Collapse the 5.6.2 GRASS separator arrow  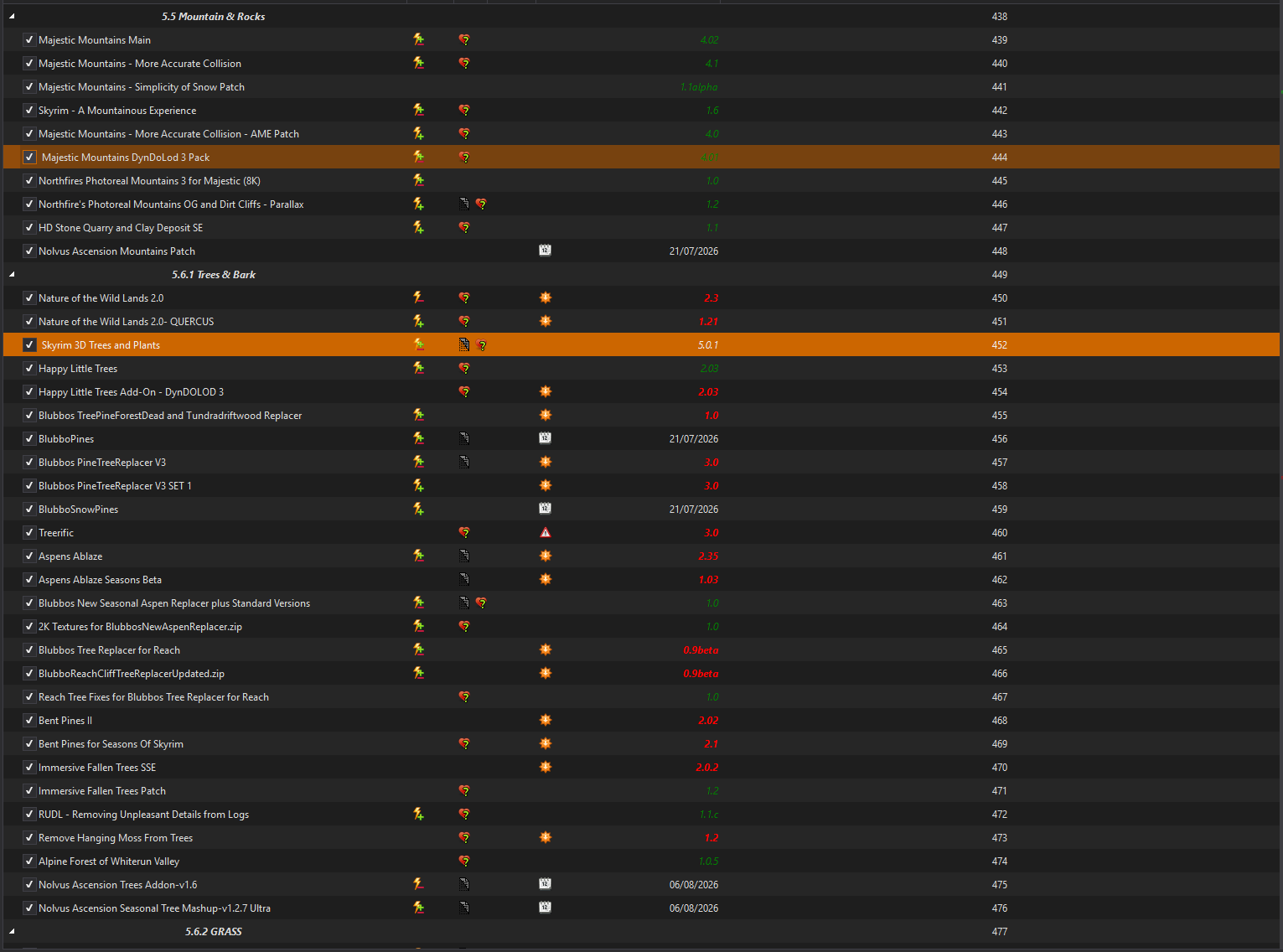point(12,931)
